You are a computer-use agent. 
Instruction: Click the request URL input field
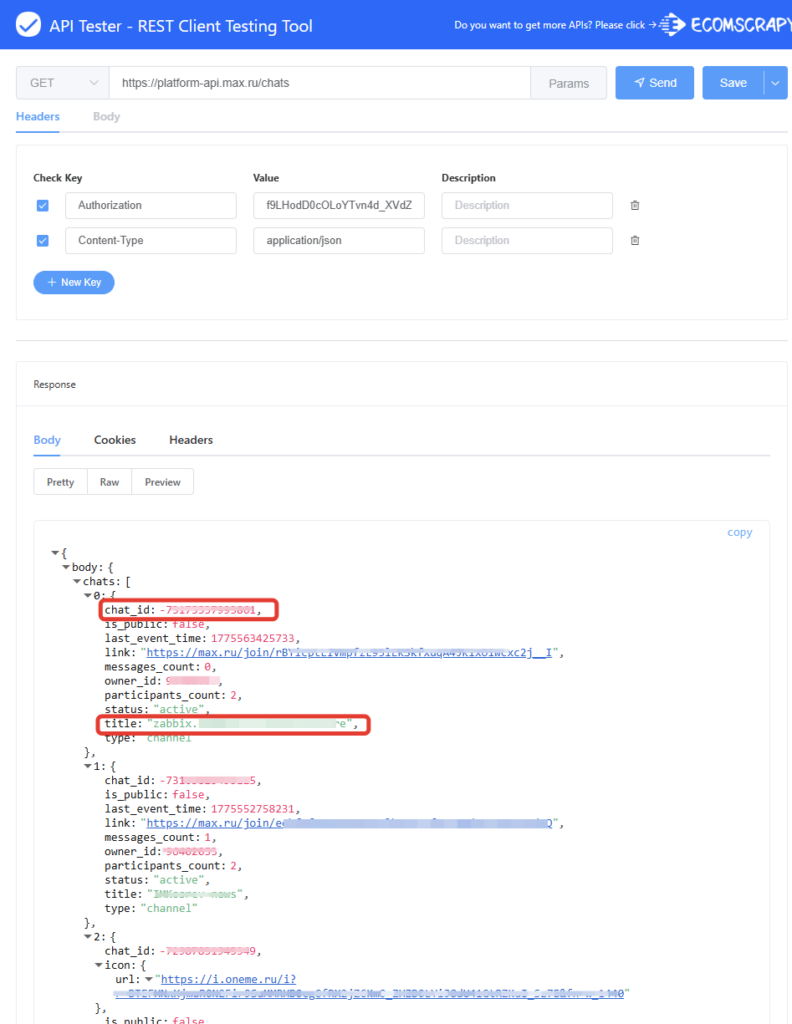pos(320,83)
